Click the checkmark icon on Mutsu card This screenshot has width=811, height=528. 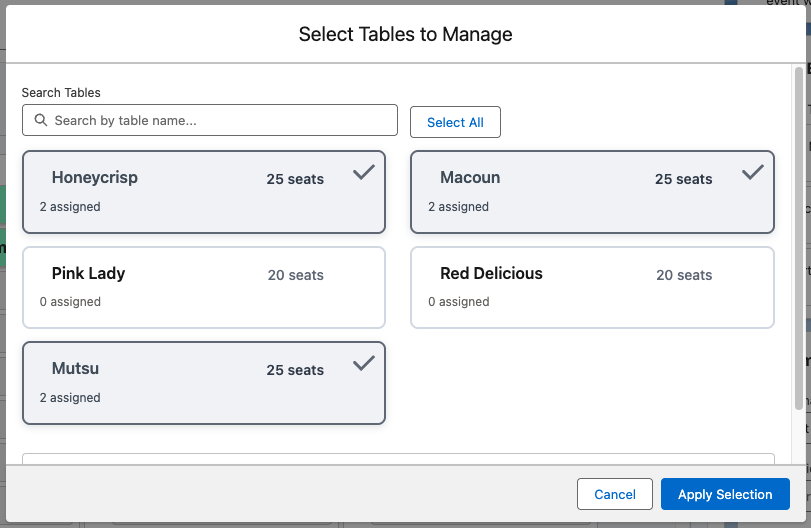click(364, 364)
